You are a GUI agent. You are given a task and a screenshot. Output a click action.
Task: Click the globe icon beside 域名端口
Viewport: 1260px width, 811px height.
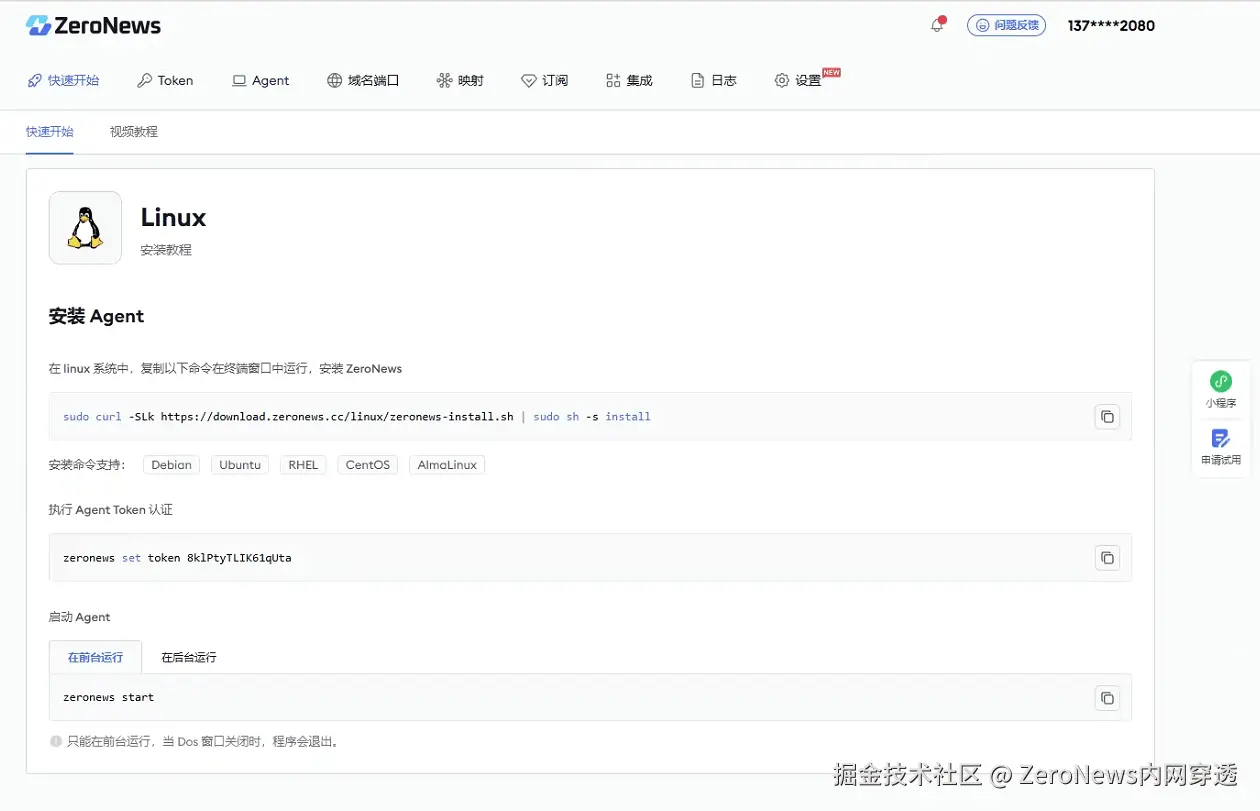point(335,80)
